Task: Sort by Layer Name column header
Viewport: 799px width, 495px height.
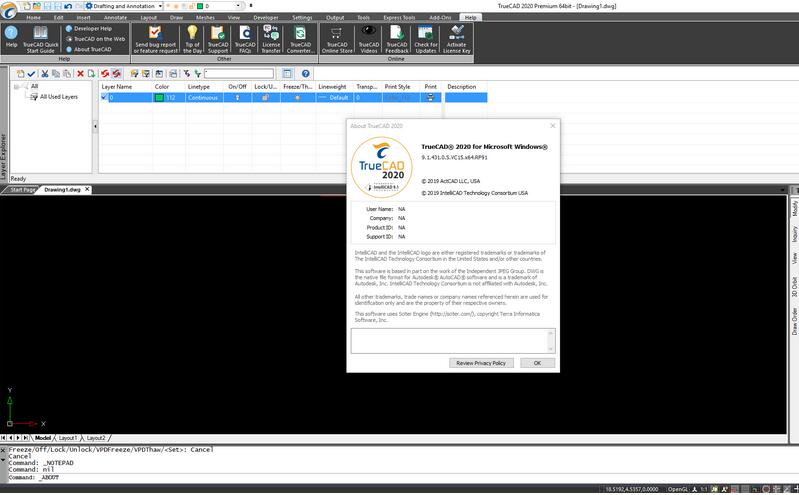Action: 125,87
